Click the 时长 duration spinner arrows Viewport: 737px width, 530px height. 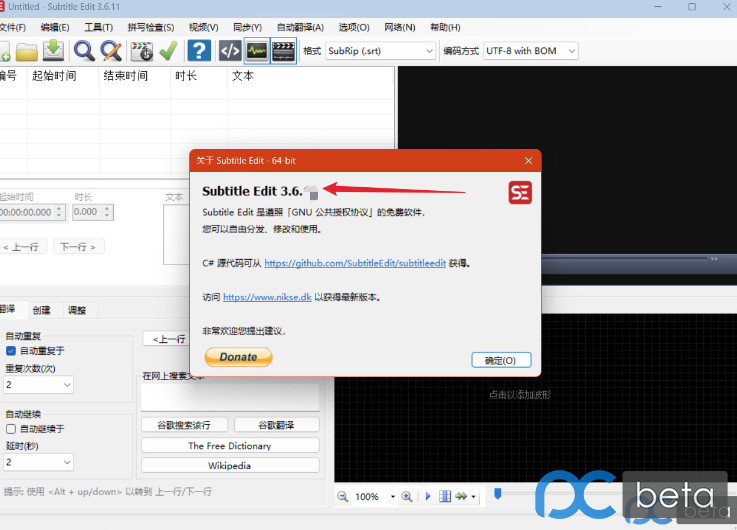pos(107,212)
